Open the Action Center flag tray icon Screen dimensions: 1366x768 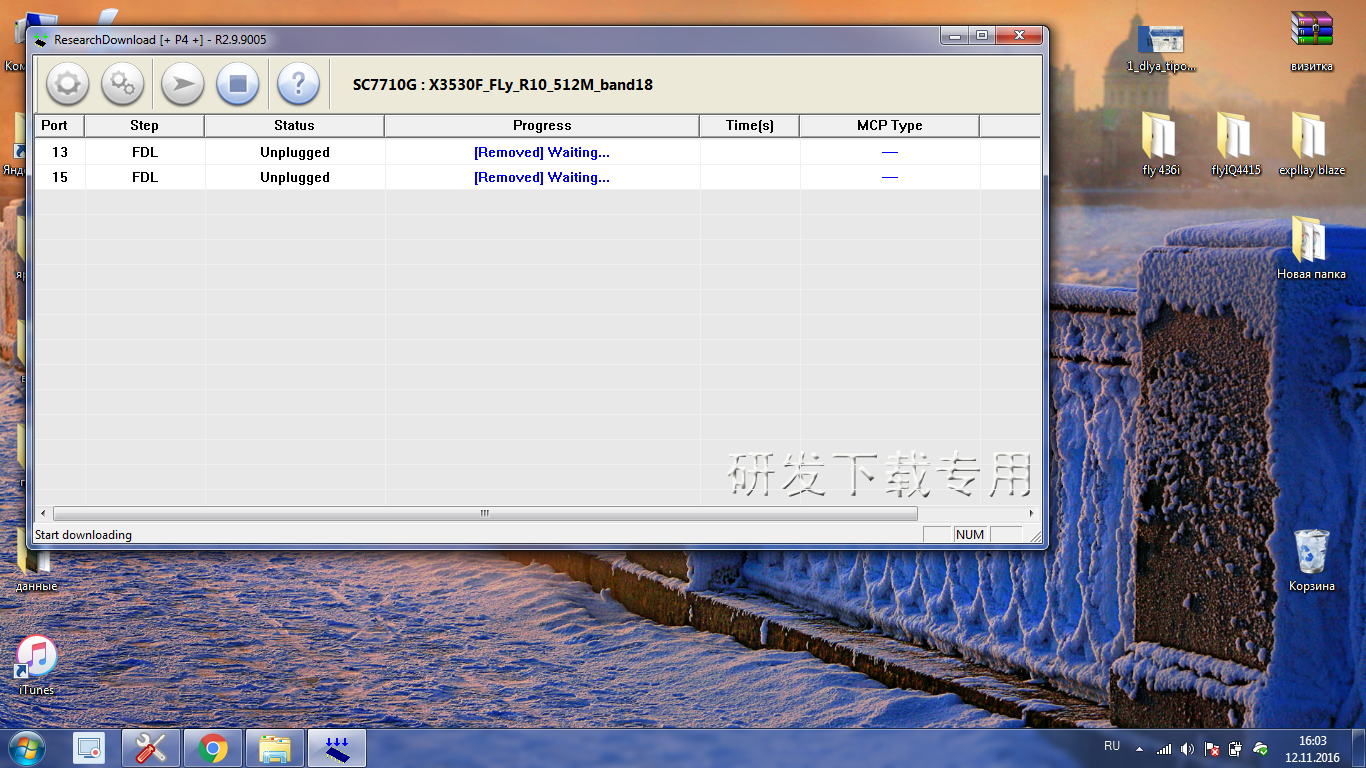click(1212, 748)
